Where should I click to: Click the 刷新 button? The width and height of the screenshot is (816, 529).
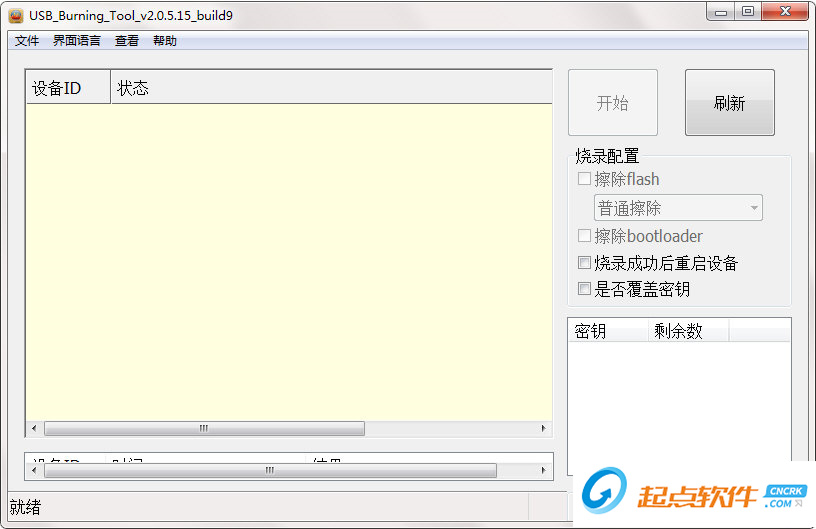(730, 102)
